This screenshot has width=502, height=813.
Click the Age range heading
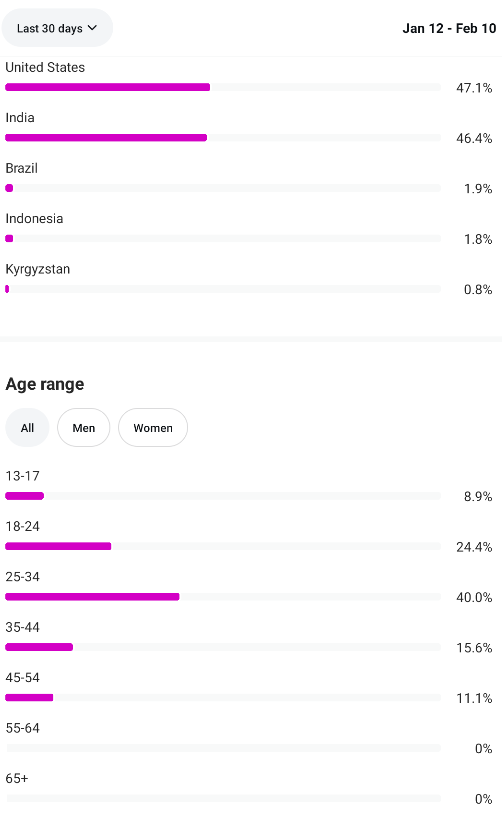[45, 384]
